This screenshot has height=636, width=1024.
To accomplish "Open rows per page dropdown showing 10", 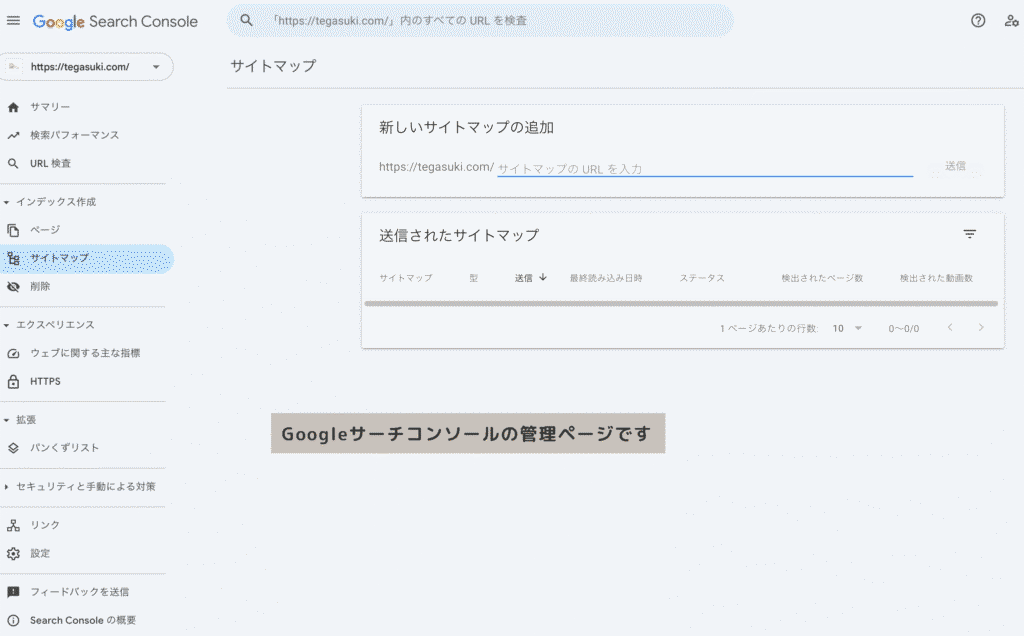I will [847, 328].
